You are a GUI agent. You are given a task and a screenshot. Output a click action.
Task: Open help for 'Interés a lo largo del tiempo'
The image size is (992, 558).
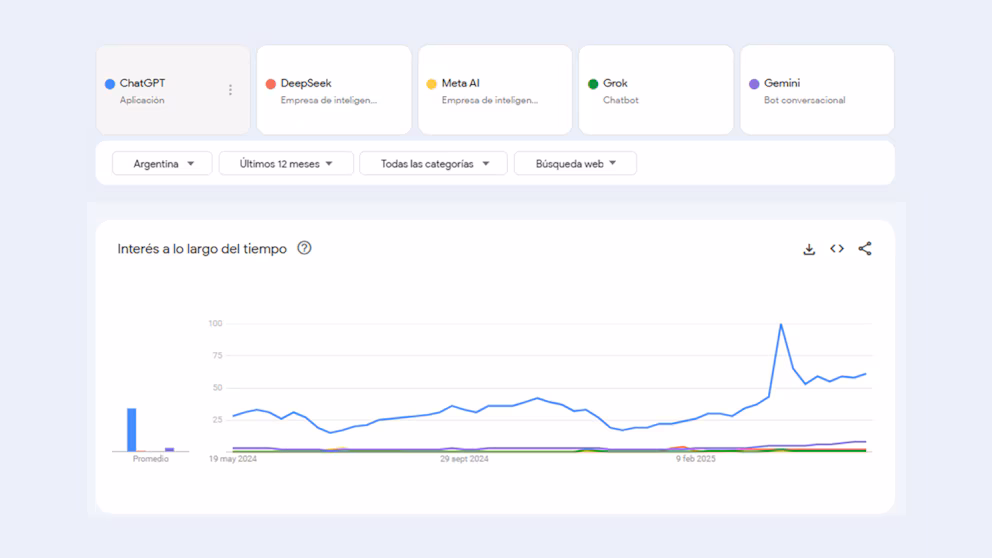click(x=304, y=248)
